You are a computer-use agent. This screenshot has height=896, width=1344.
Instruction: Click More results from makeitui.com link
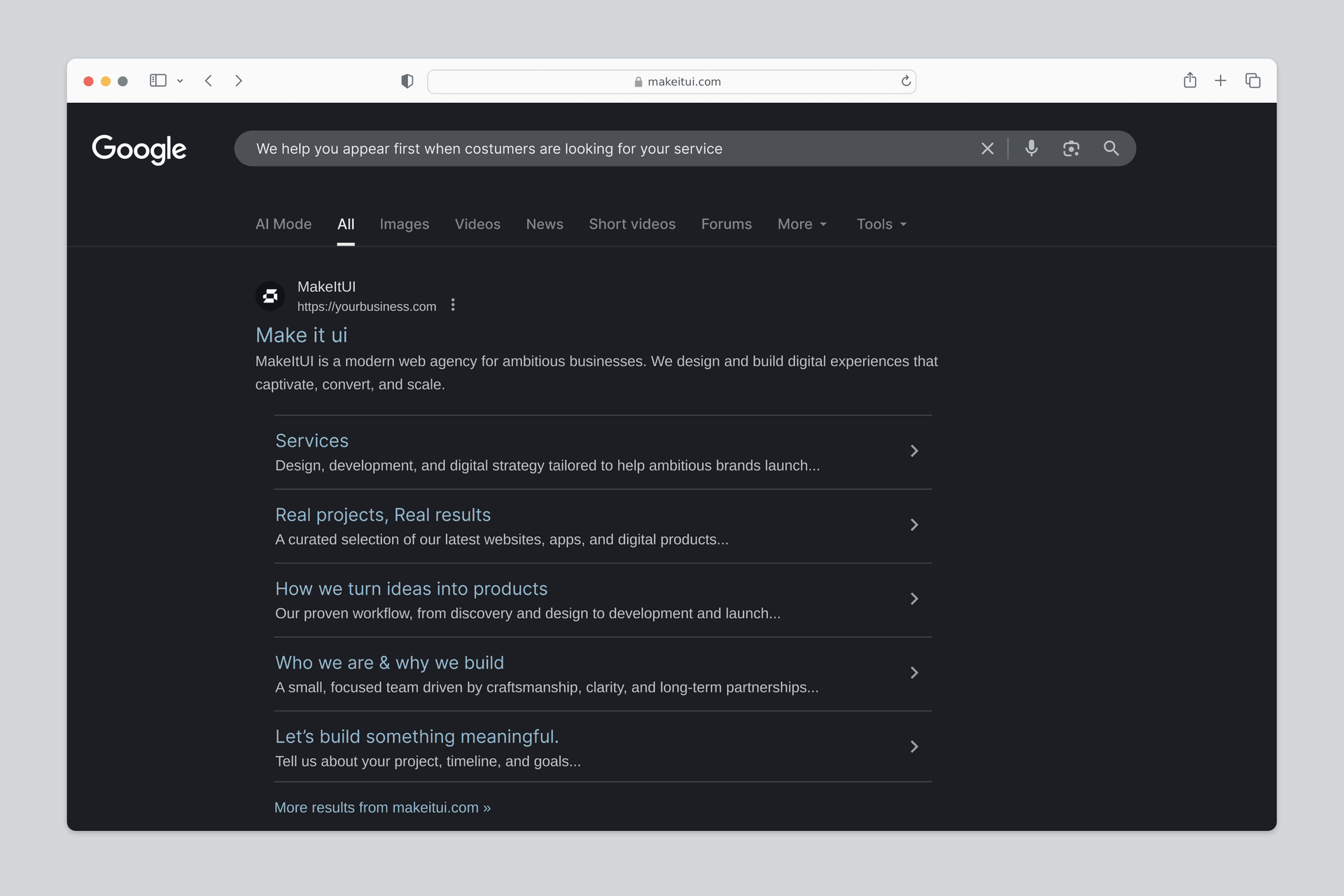(x=382, y=807)
